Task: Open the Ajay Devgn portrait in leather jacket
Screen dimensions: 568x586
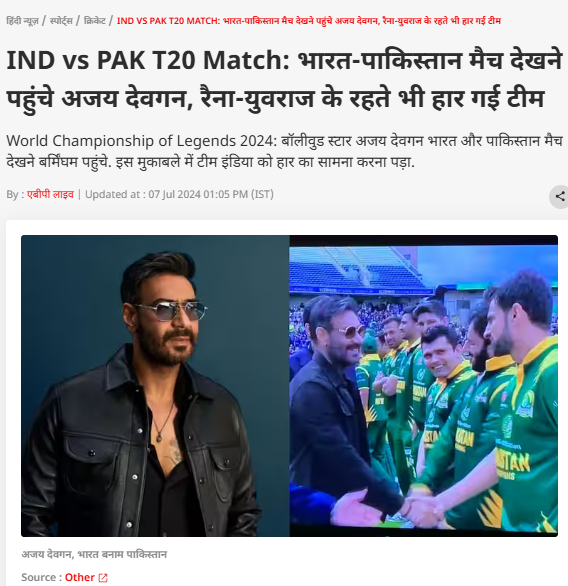Action: point(155,386)
